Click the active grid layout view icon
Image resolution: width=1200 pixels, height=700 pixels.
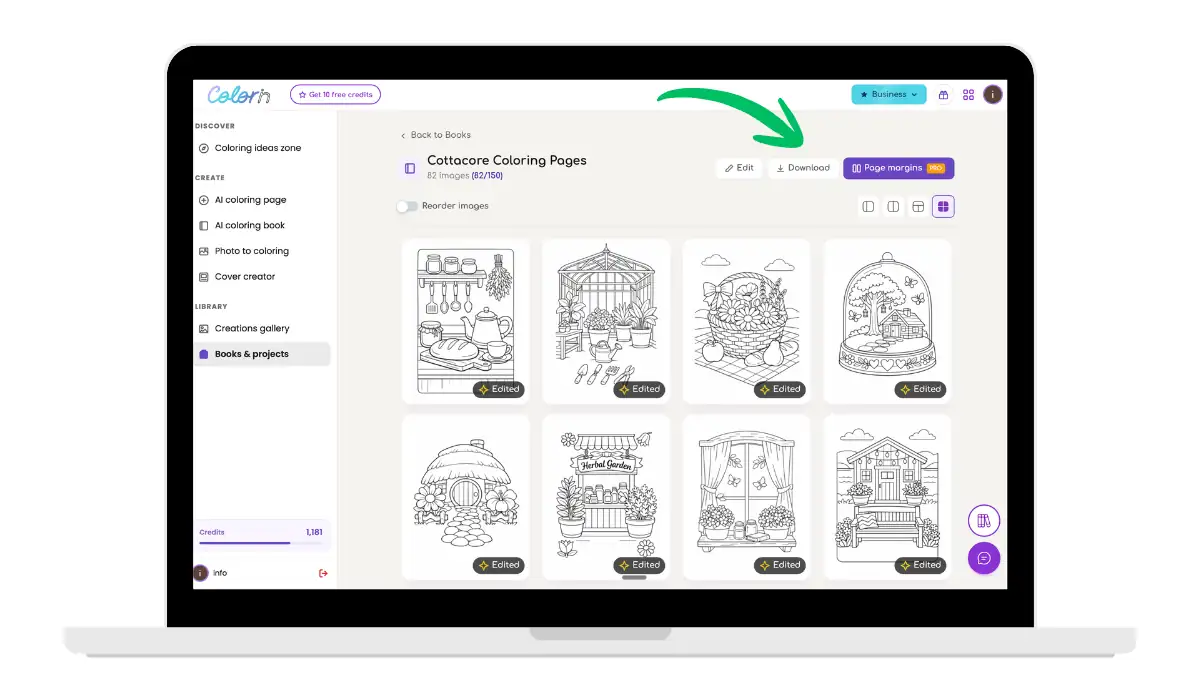[942, 206]
